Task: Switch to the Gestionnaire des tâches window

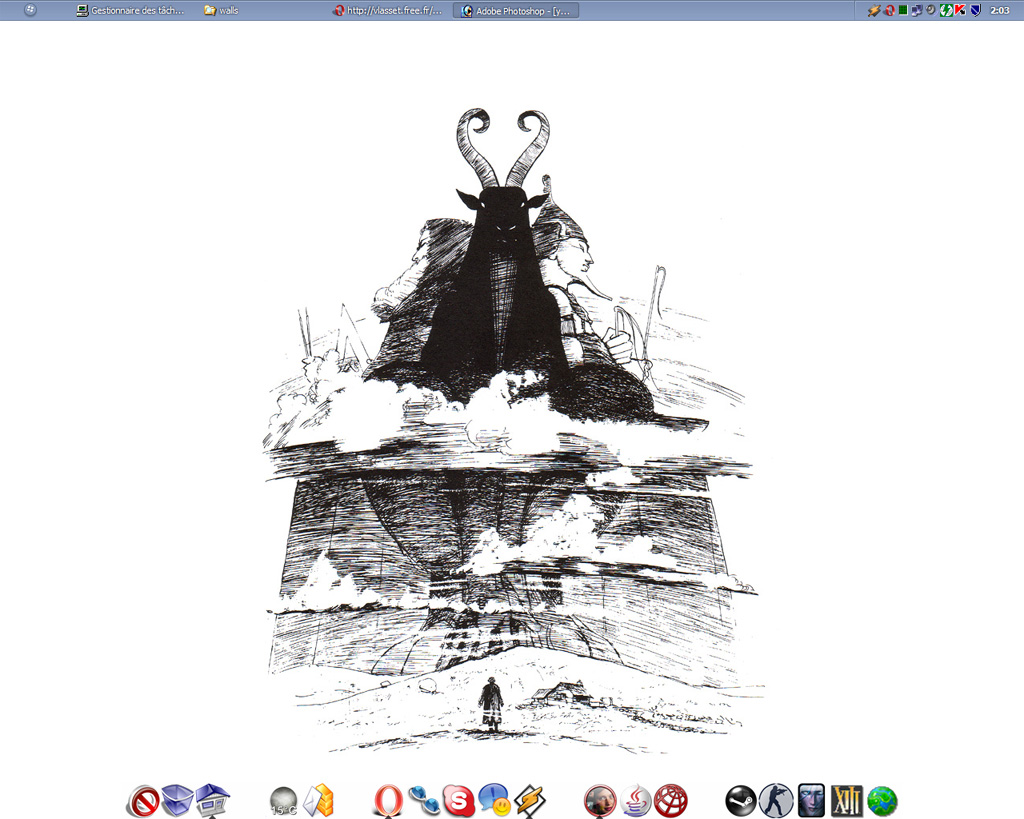Action: tap(131, 10)
